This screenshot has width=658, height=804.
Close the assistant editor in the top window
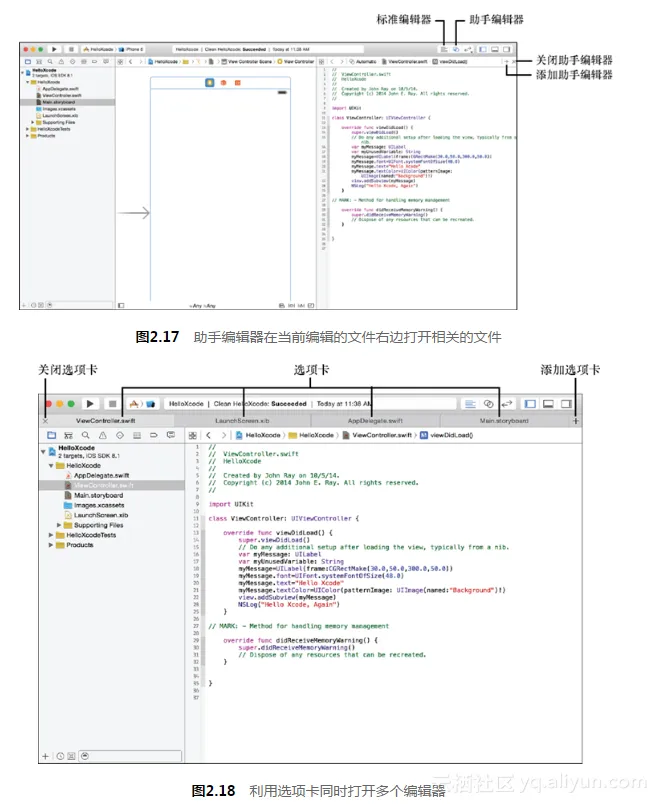click(x=513, y=62)
